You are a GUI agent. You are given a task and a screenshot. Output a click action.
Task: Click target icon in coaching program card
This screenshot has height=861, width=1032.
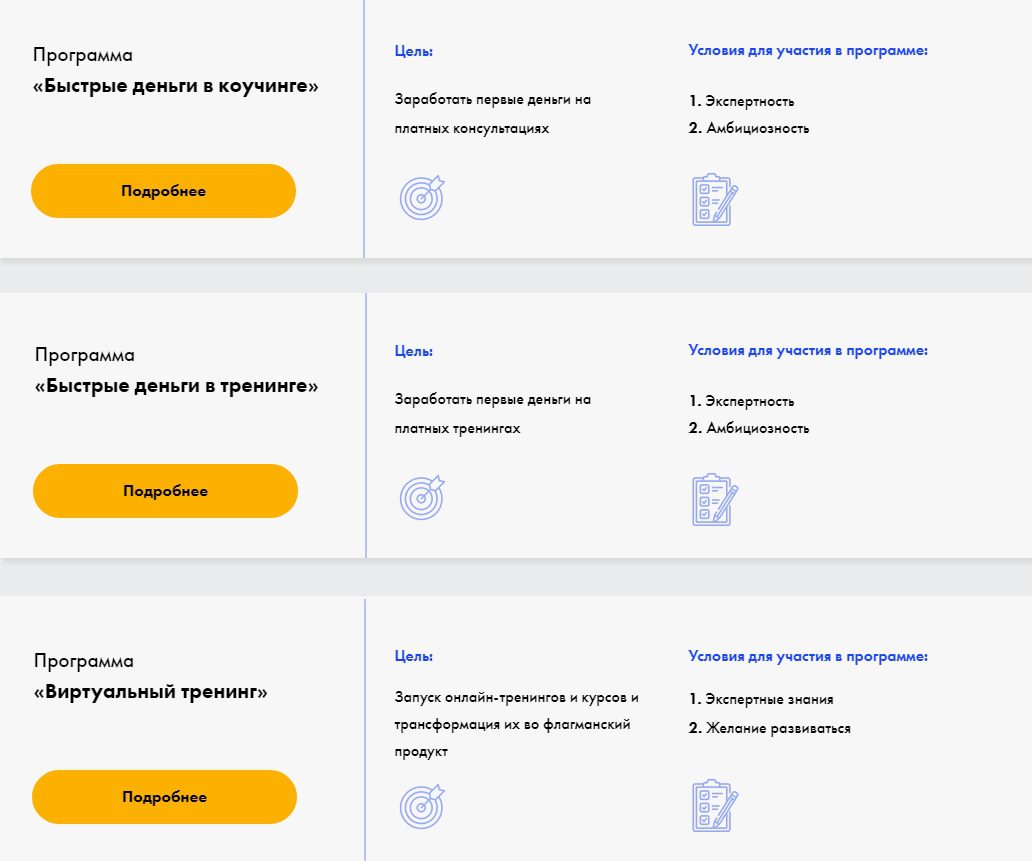pyautogui.click(x=422, y=198)
